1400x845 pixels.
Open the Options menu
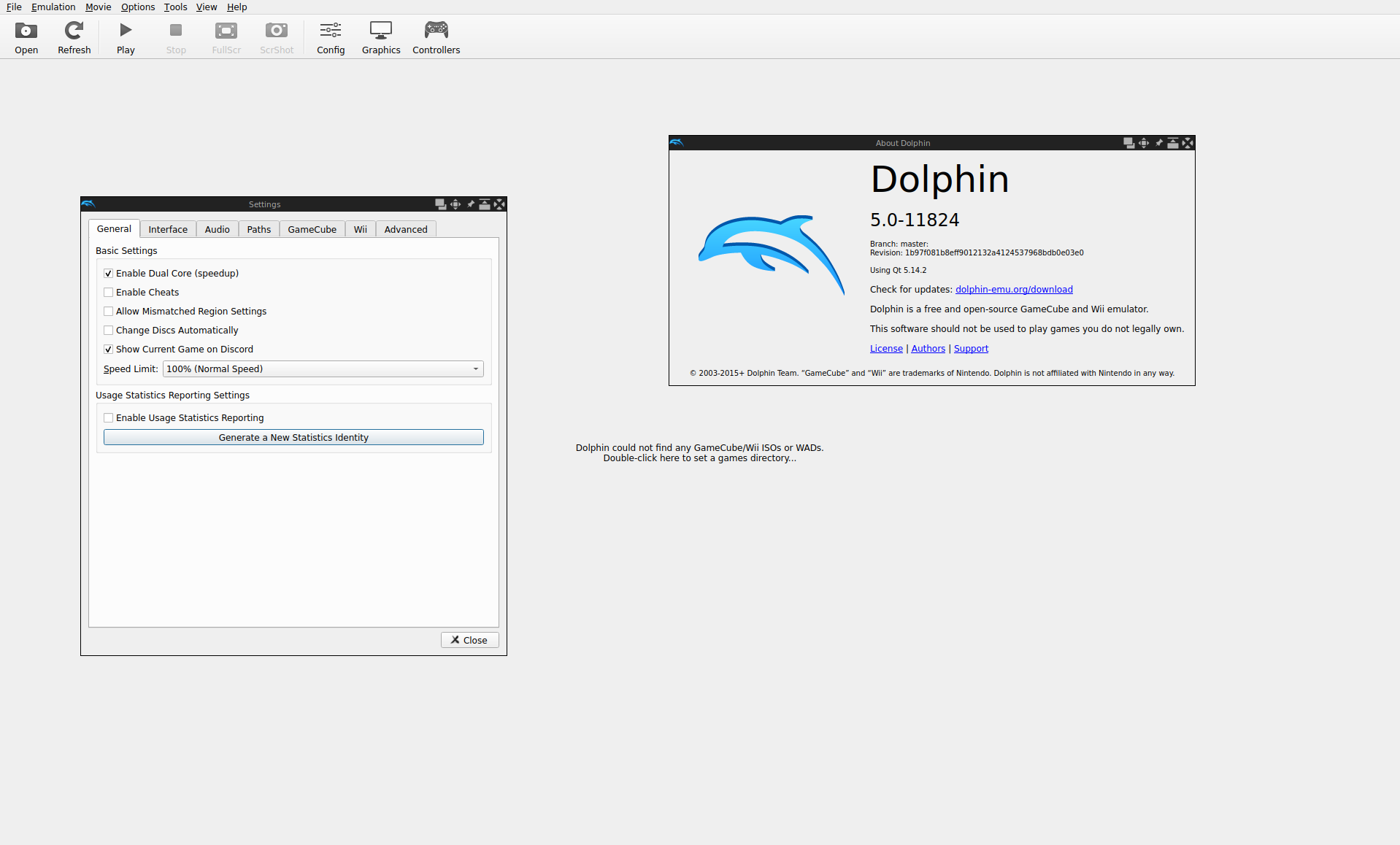coord(138,7)
